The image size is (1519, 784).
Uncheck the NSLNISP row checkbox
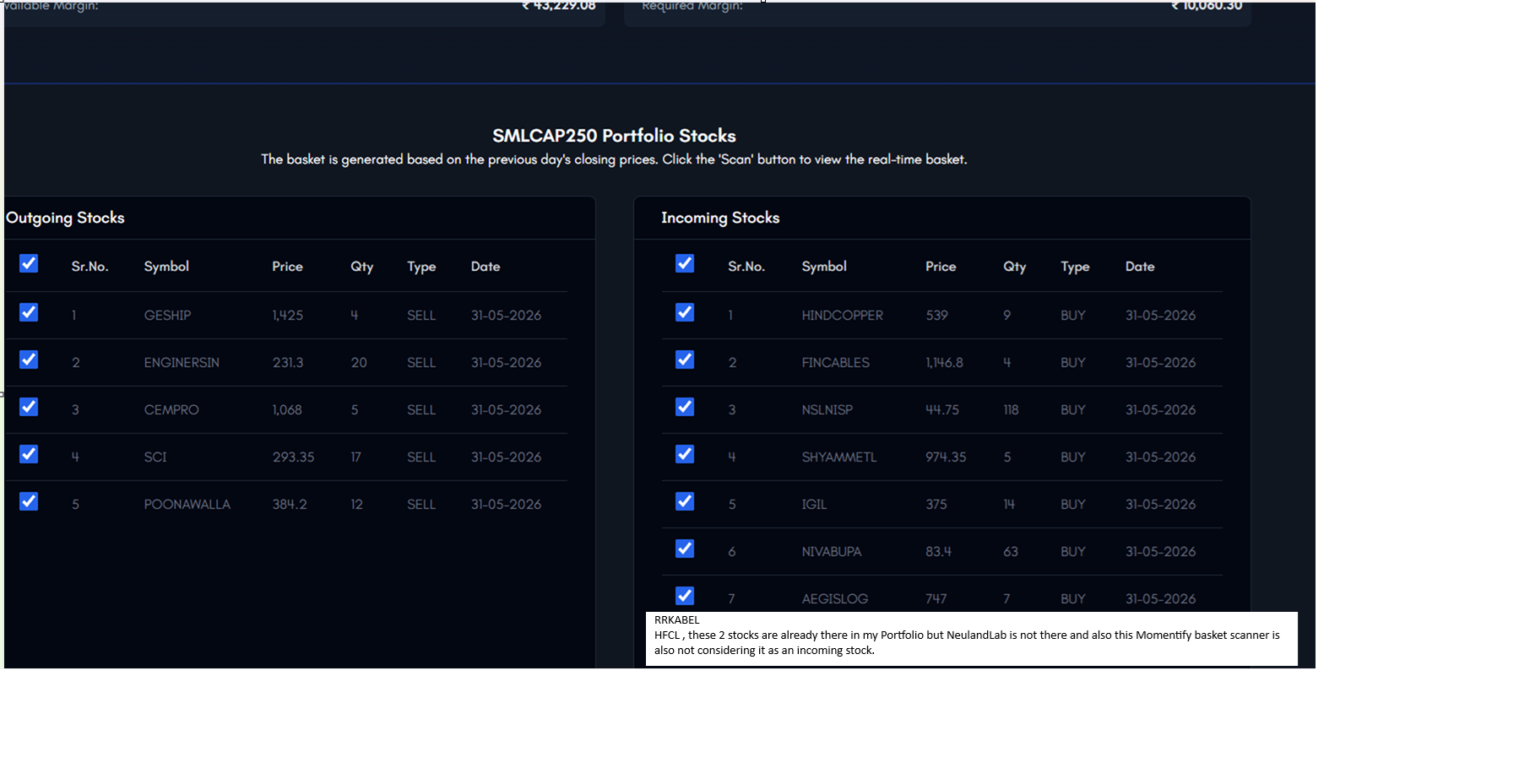pyautogui.click(x=685, y=407)
